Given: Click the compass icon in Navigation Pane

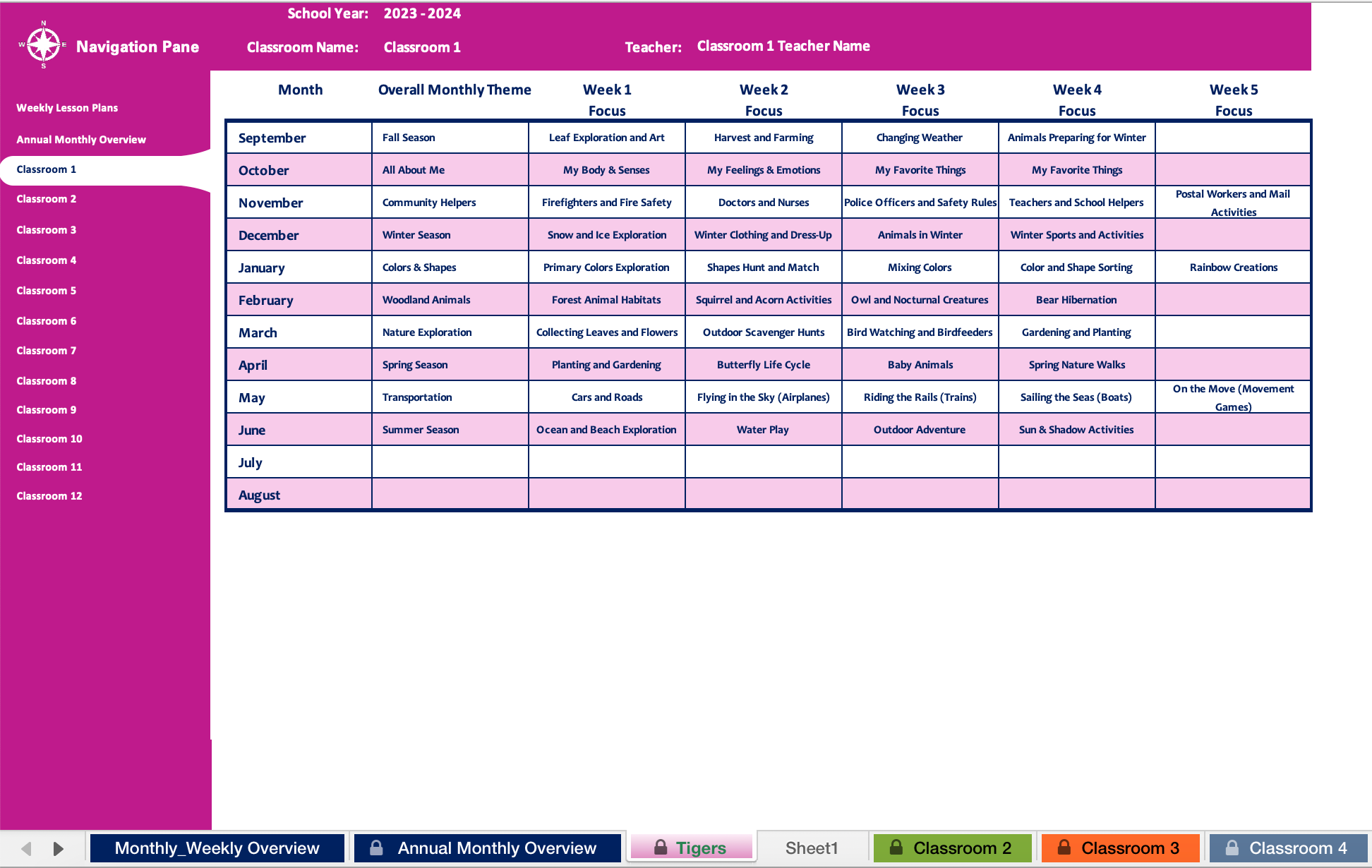Looking at the screenshot, I should (x=44, y=45).
